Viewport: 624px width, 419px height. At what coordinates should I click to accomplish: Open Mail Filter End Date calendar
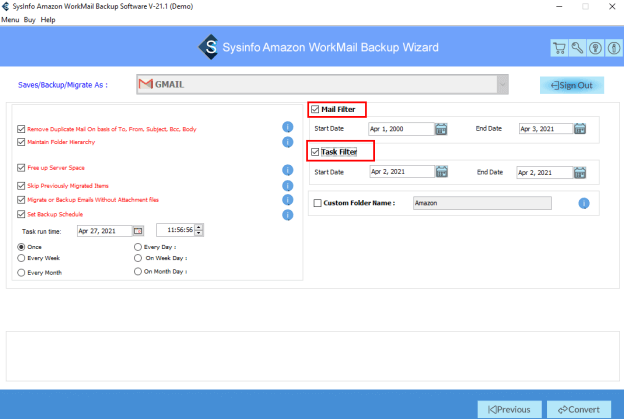[580, 129]
